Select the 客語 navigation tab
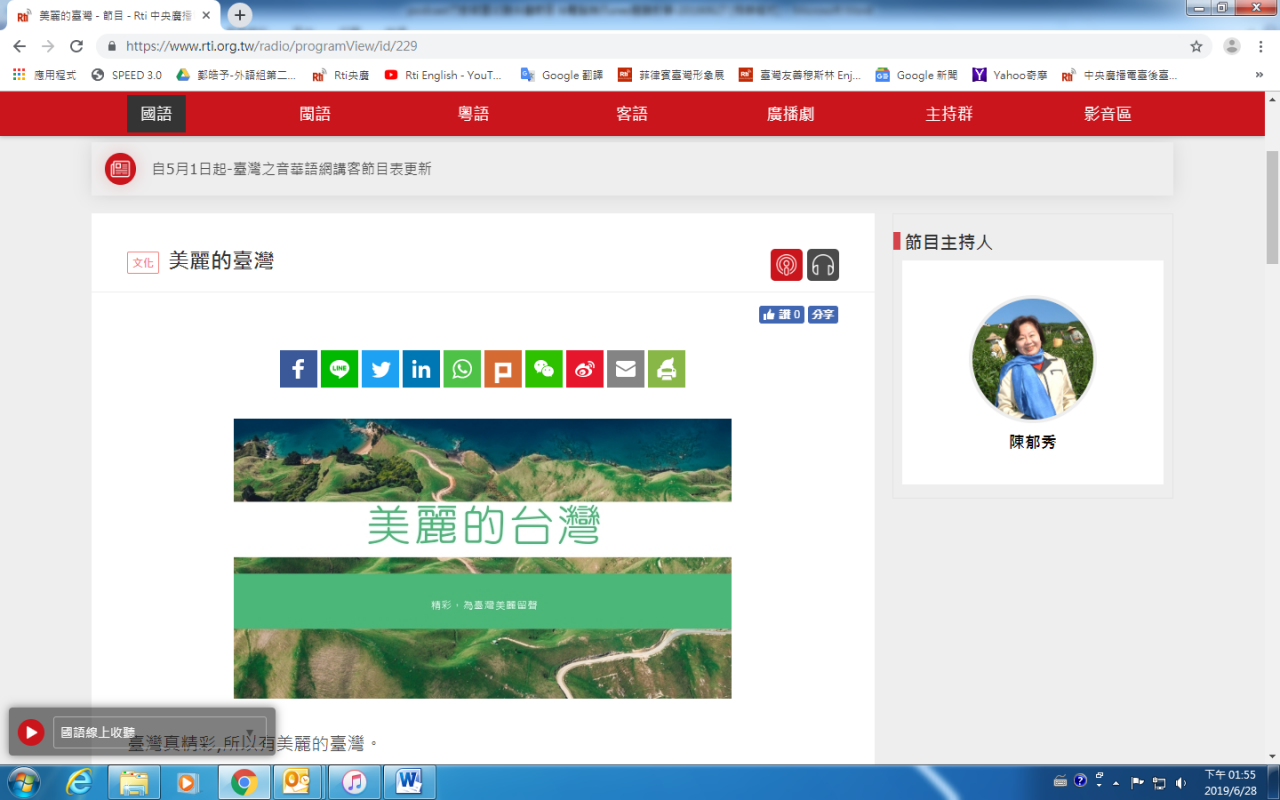 click(632, 114)
